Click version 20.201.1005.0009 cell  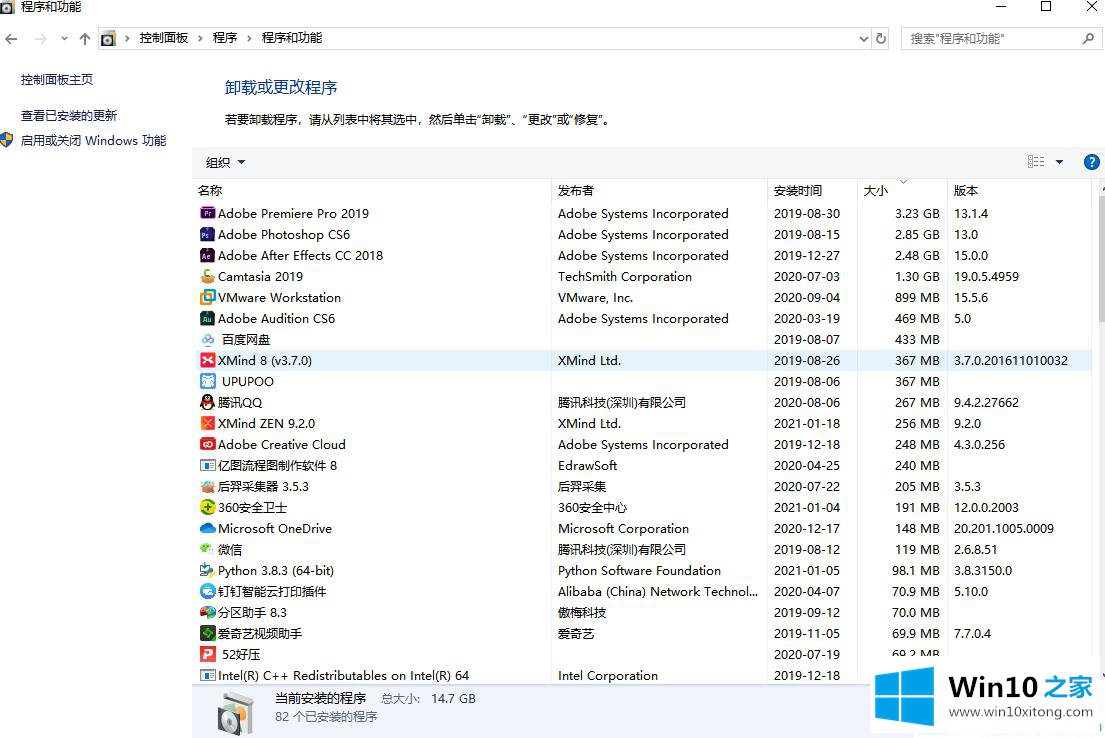(x=1004, y=528)
